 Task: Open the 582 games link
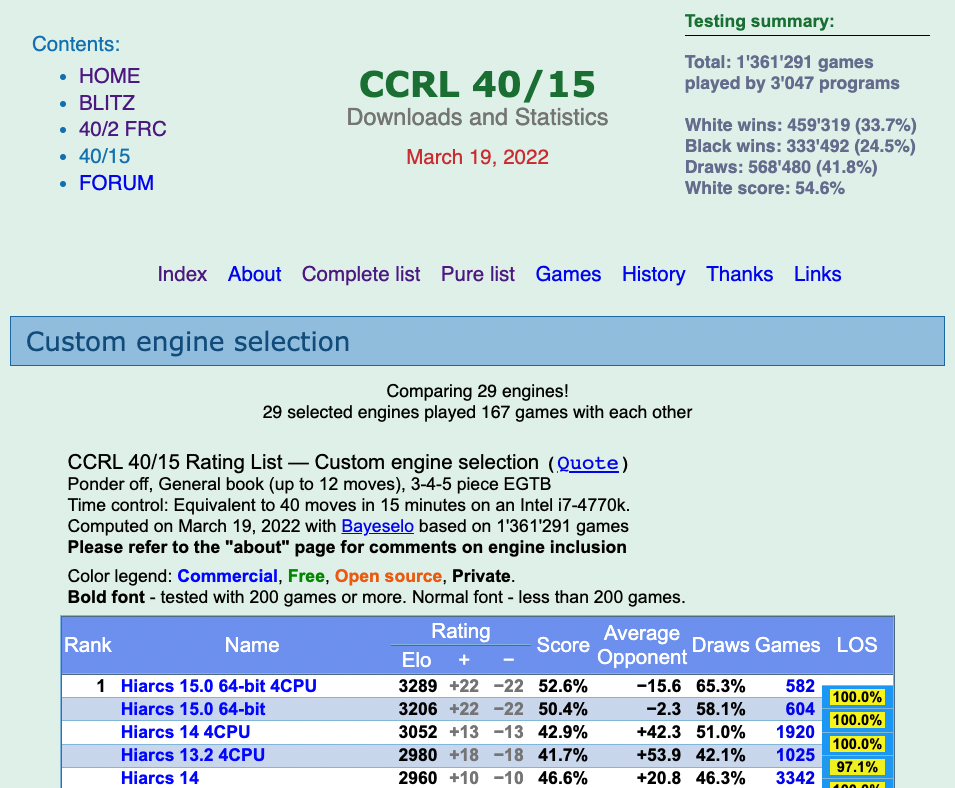[800, 686]
